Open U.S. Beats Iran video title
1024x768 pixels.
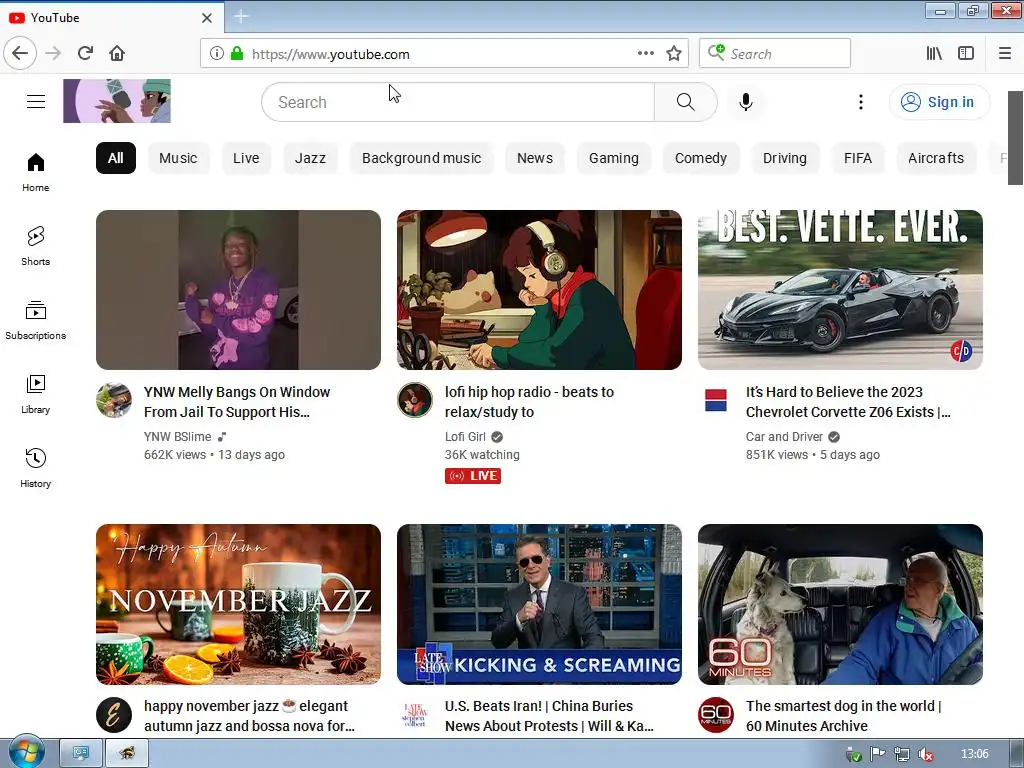(x=549, y=716)
